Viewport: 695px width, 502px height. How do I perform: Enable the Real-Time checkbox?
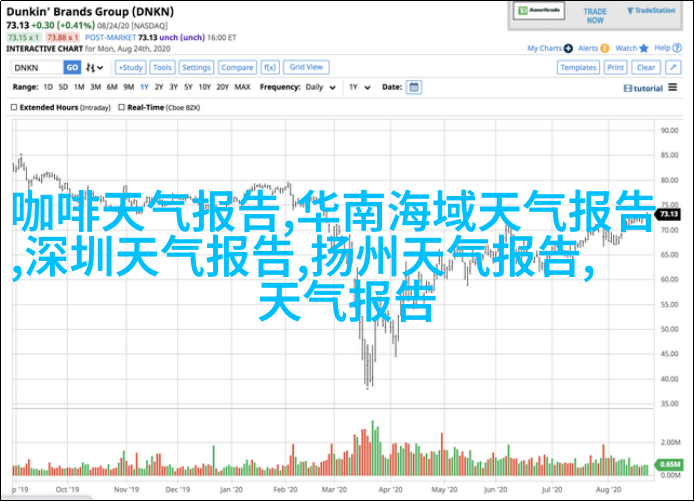[121, 107]
